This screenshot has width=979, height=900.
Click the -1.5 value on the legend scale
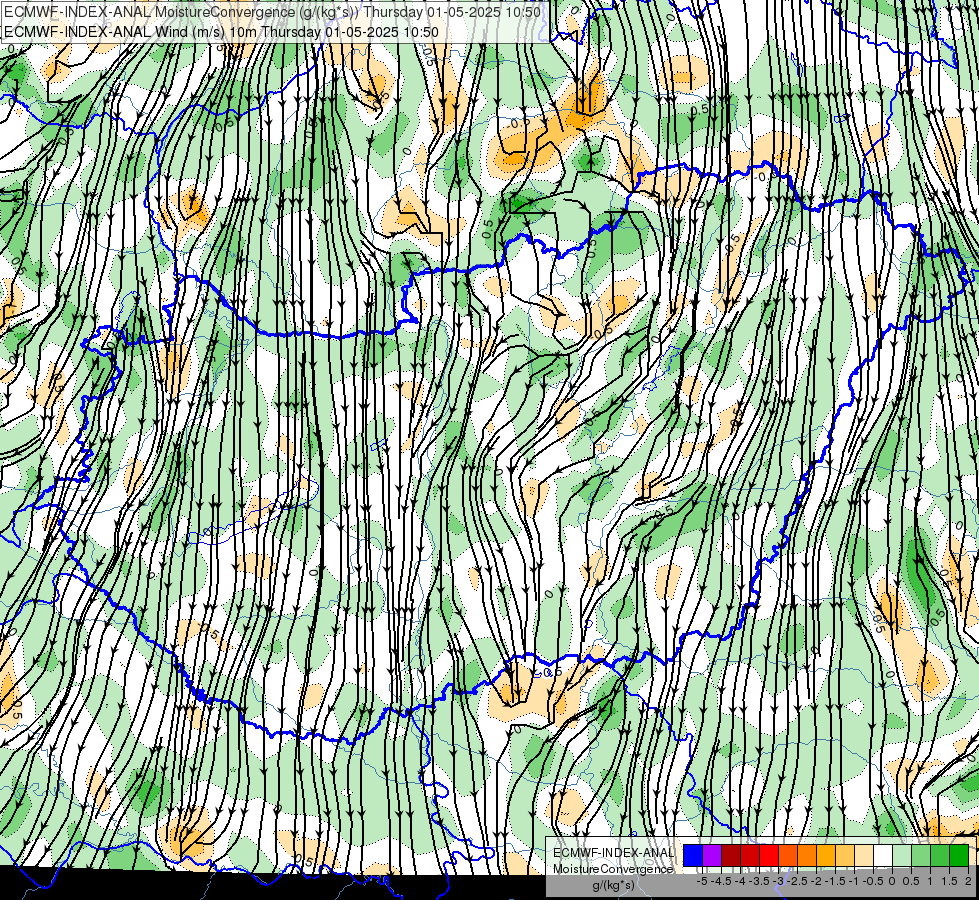coord(835,881)
